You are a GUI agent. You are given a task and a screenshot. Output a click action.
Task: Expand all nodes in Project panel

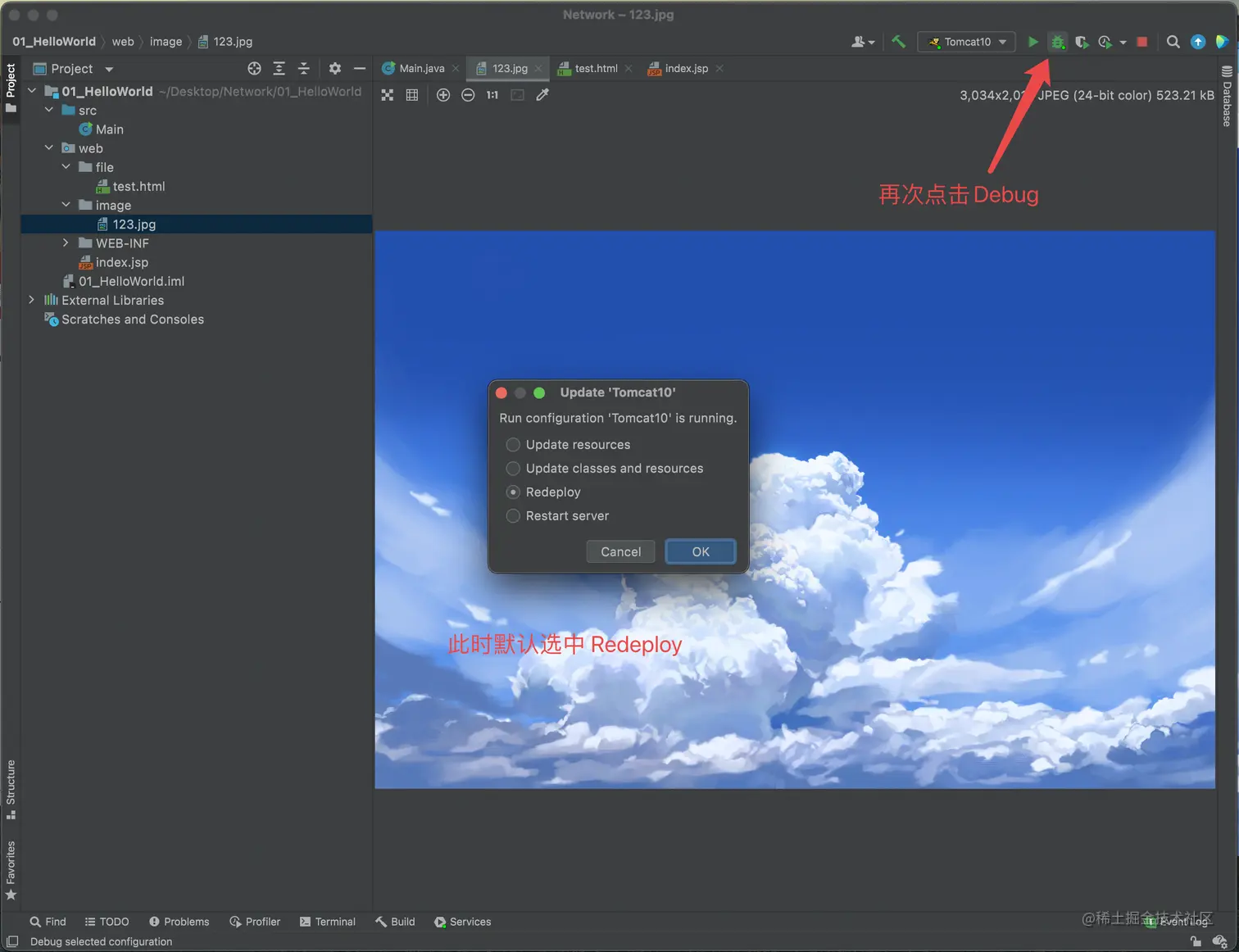[279, 69]
